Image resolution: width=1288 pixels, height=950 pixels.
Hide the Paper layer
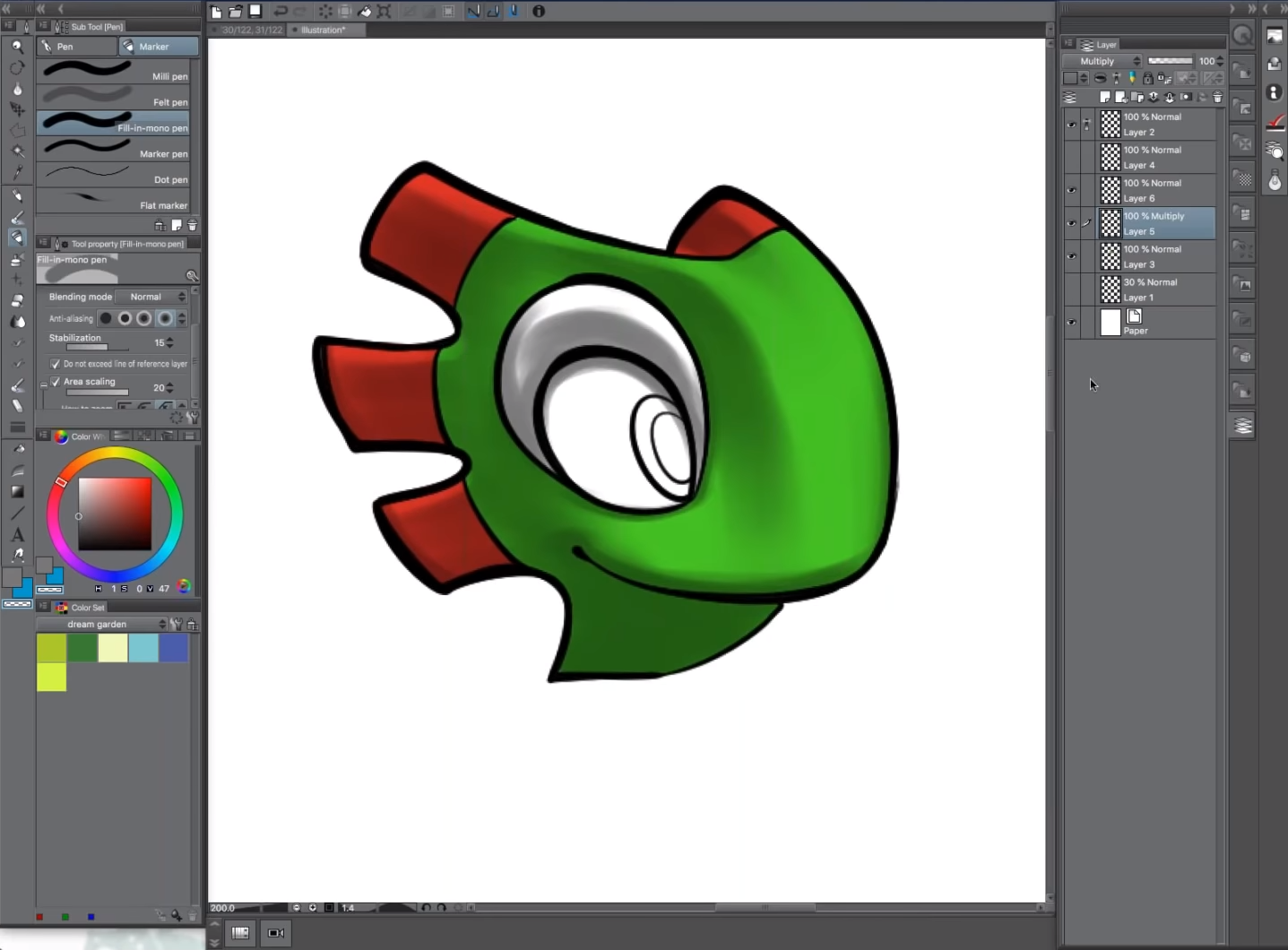(1072, 324)
